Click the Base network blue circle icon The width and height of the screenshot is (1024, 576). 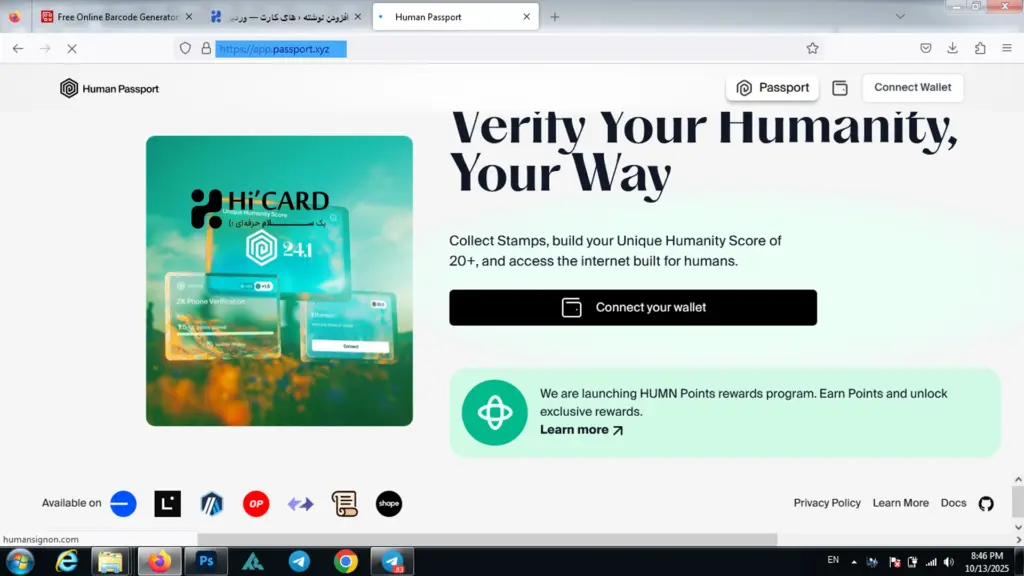pos(123,504)
